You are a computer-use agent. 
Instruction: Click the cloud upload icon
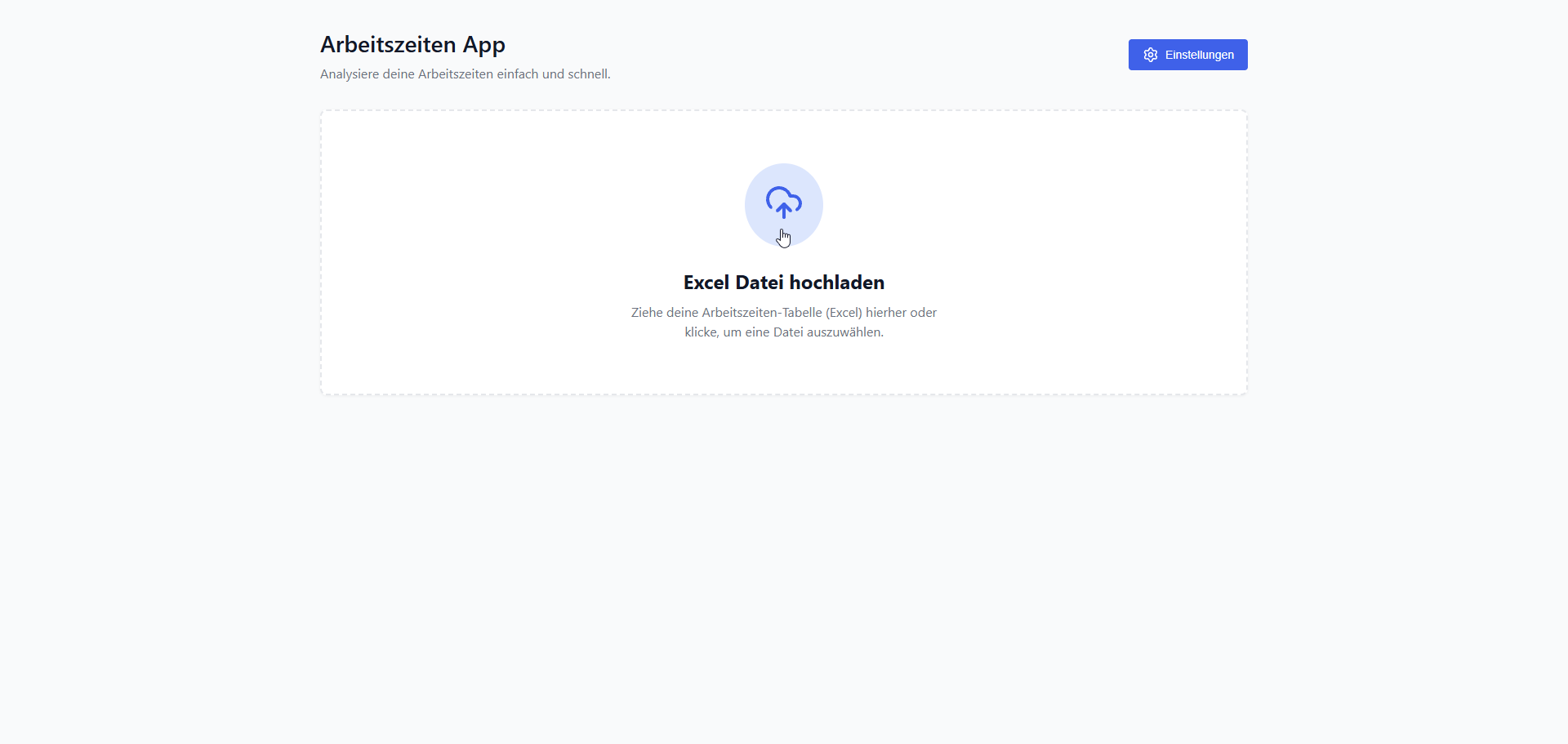click(x=784, y=202)
